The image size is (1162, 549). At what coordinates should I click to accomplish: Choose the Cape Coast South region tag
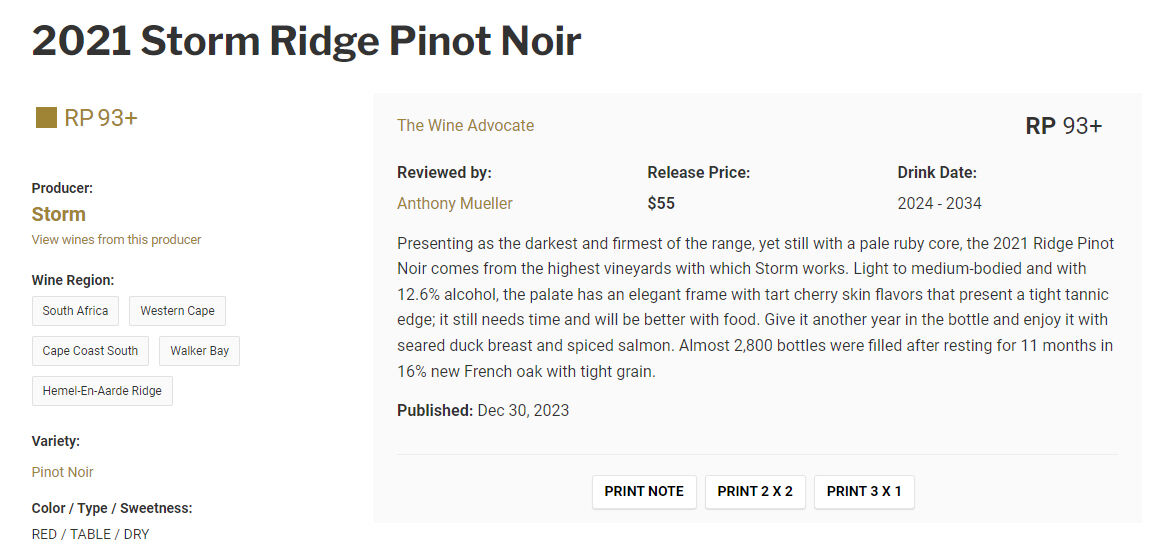click(90, 351)
